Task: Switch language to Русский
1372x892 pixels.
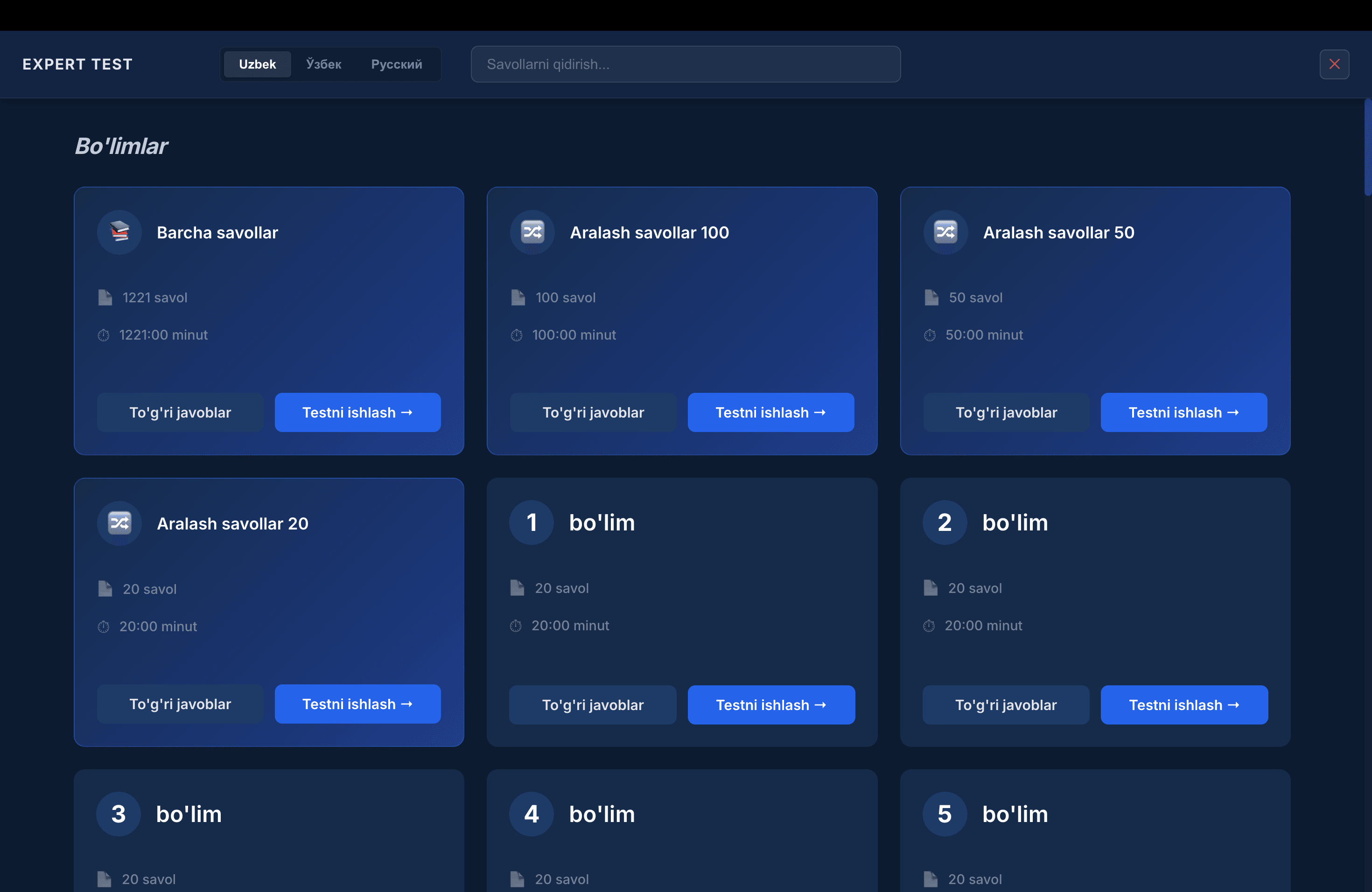Action: coord(397,64)
